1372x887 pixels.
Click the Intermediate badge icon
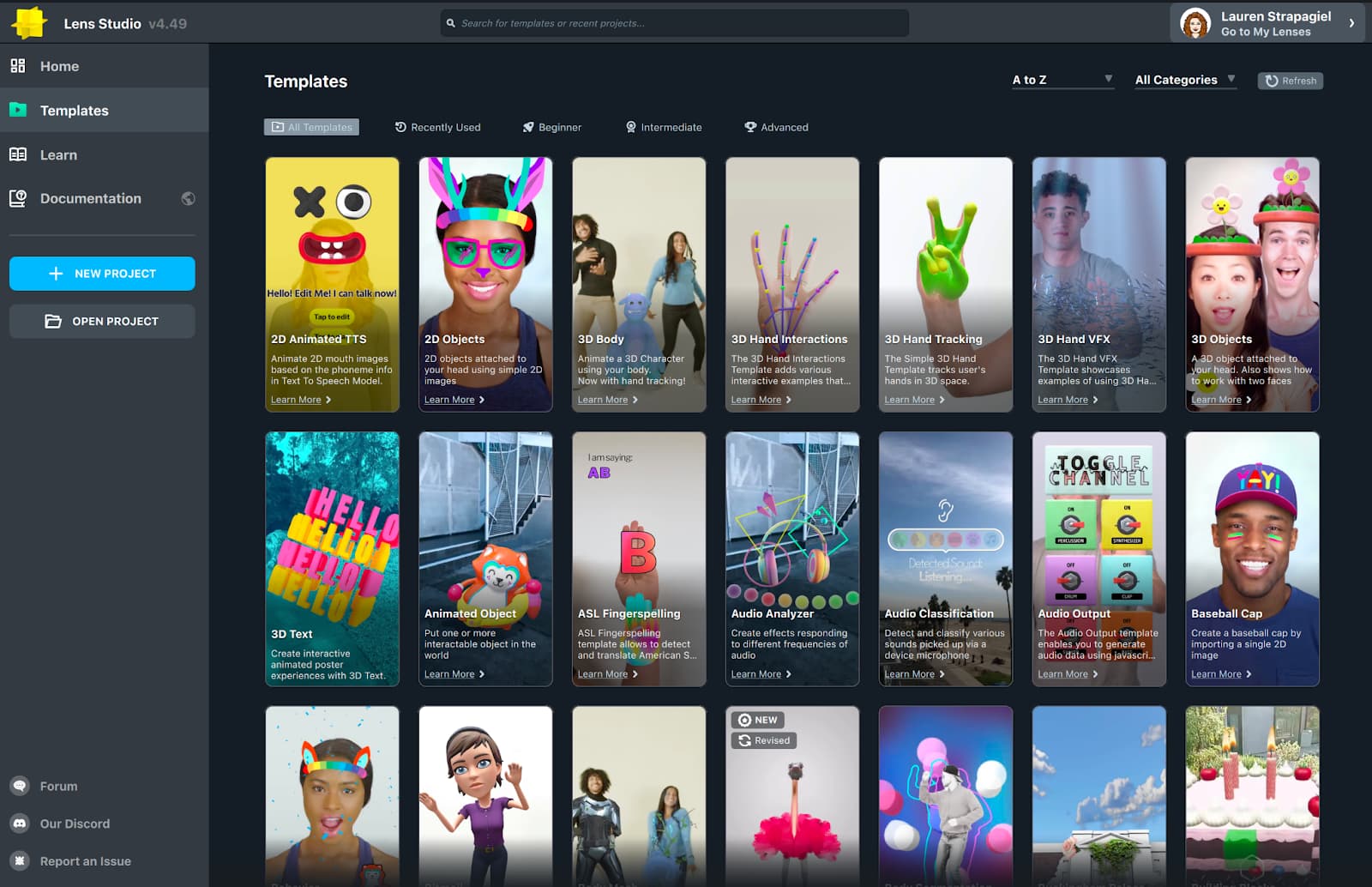[631, 127]
